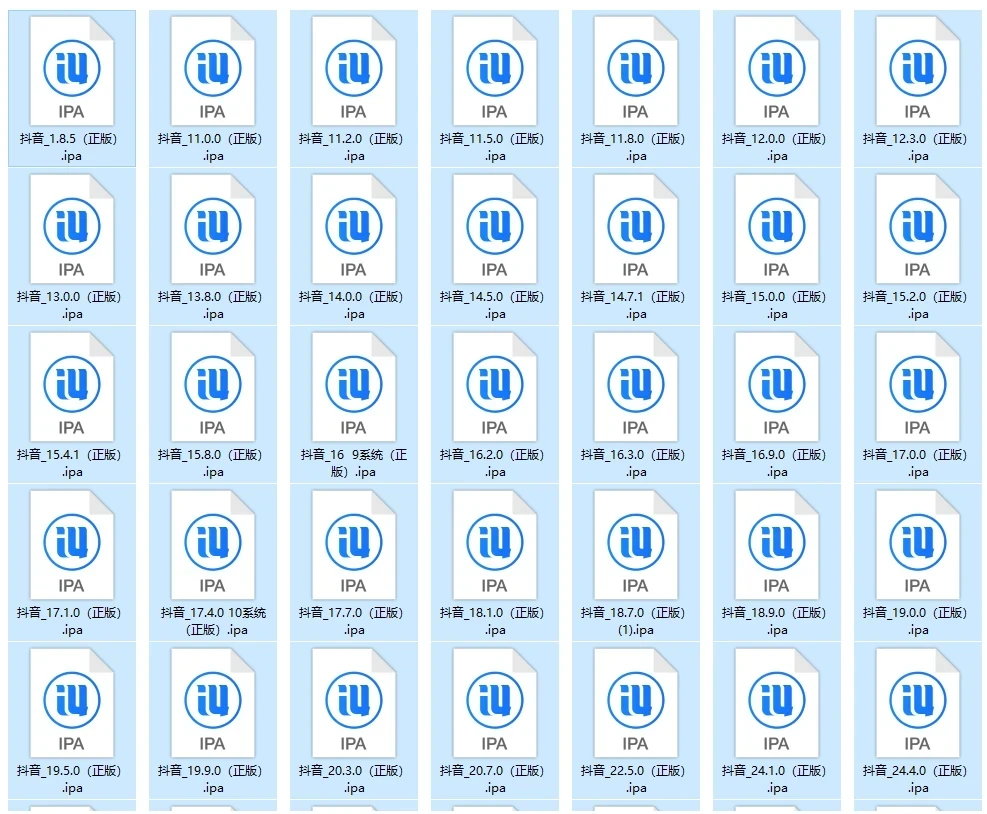Click the 抖音_11.2.0 IPA file icon

[354, 71]
